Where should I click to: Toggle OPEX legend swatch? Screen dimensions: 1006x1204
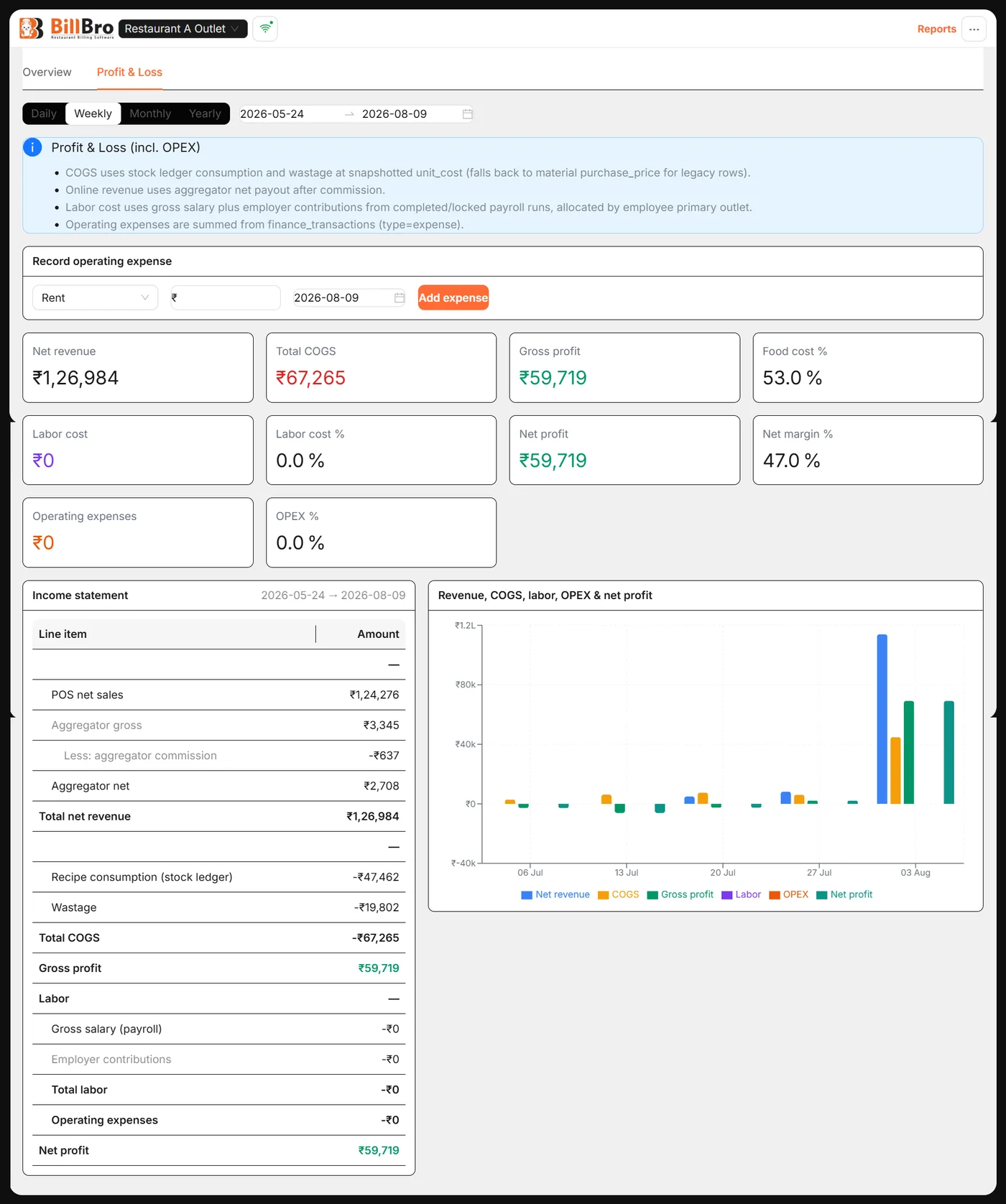[775, 895]
